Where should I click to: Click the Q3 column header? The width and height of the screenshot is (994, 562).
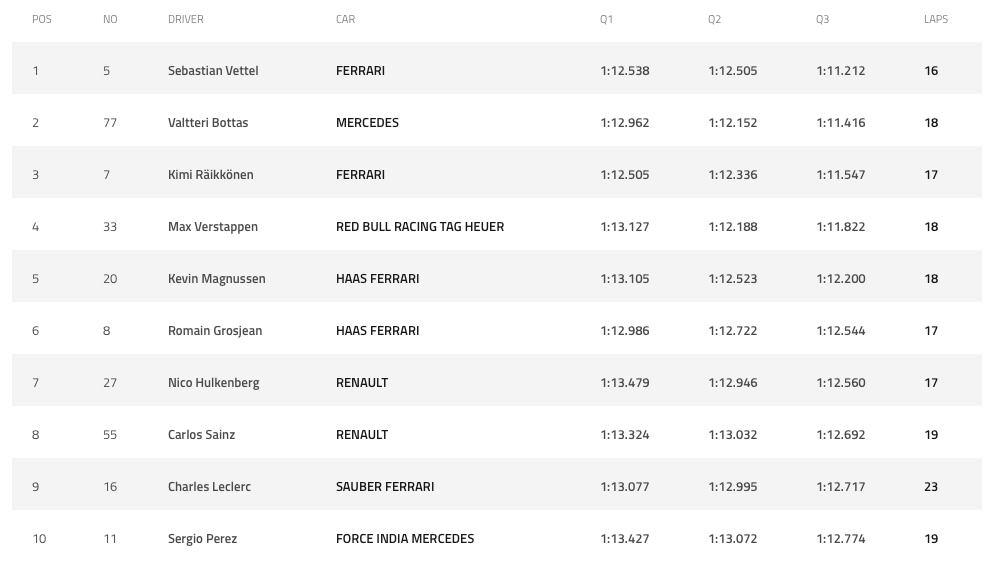tap(822, 19)
